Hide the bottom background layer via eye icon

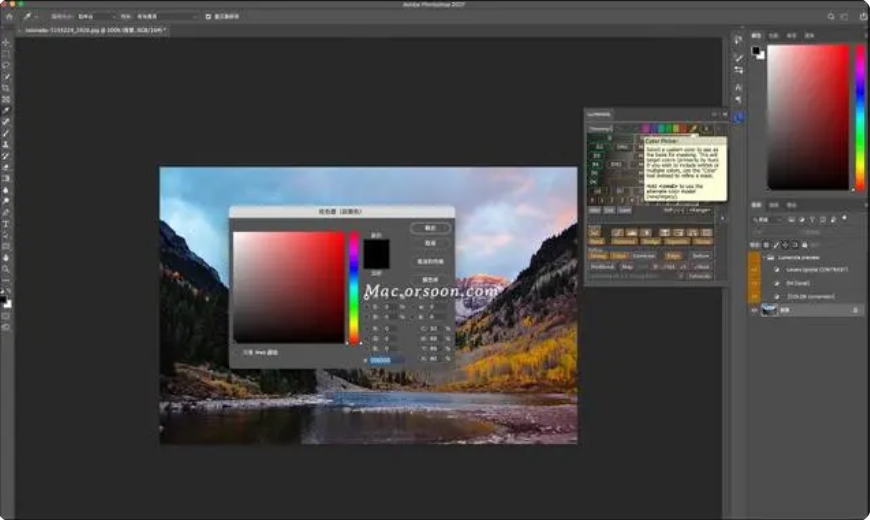coord(755,310)
